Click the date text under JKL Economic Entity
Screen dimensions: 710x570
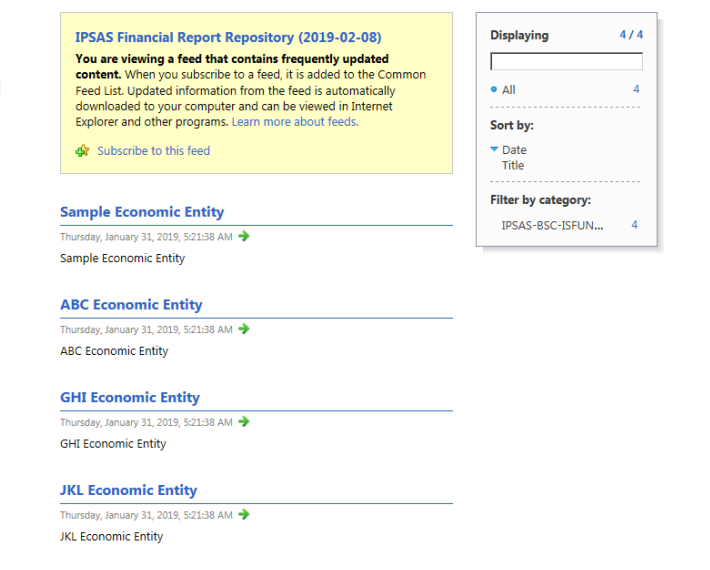point(146,515)
